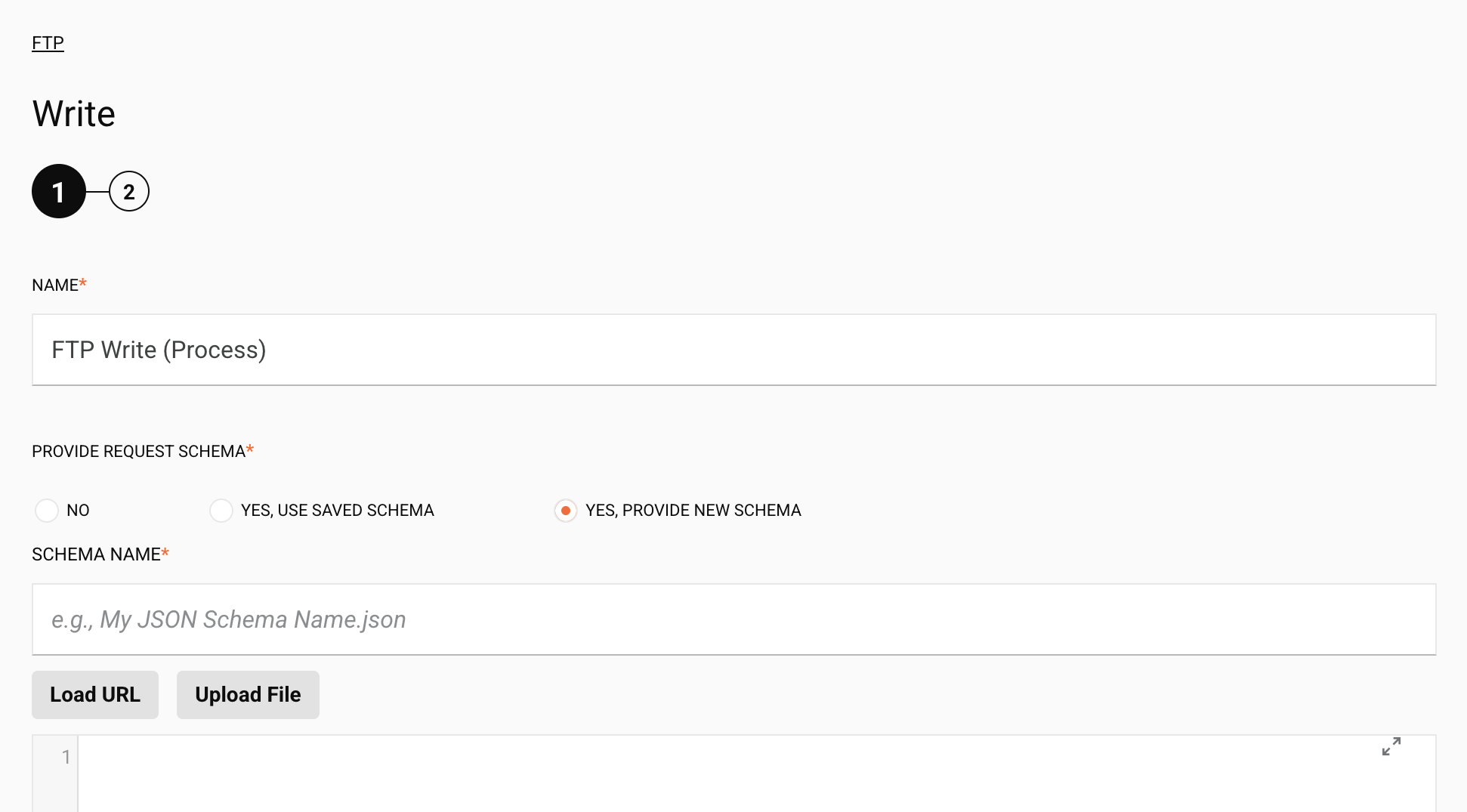This screenshot has width=1467, height=812.
Task: Click into the Schema Name field
Action: (x=733, y=619)
